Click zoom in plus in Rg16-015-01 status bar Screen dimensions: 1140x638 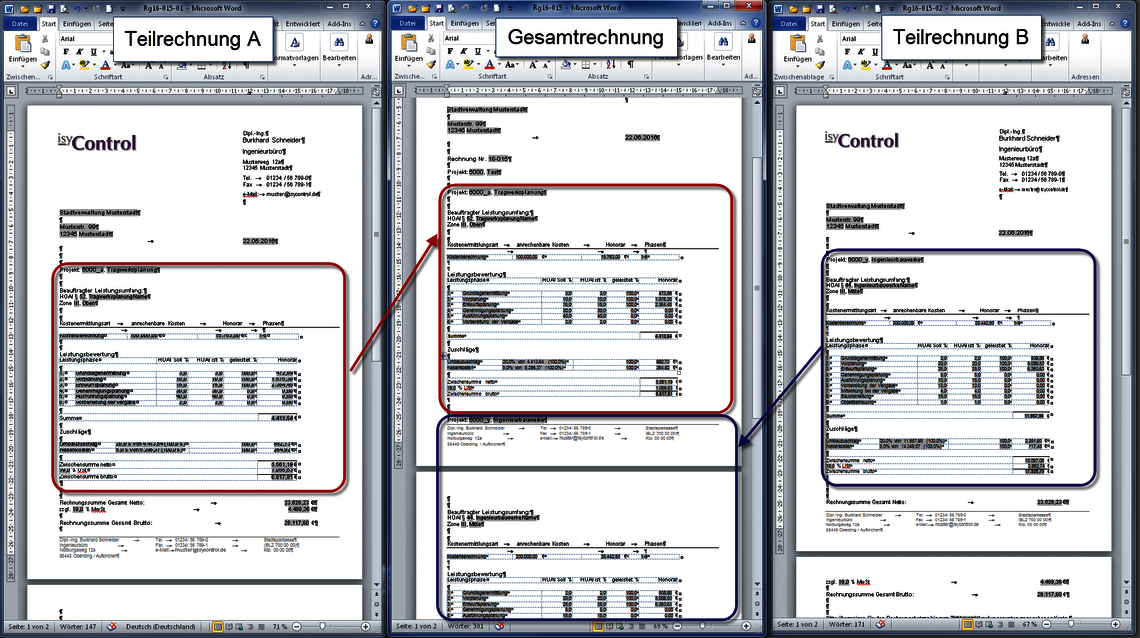pos(366,626)
